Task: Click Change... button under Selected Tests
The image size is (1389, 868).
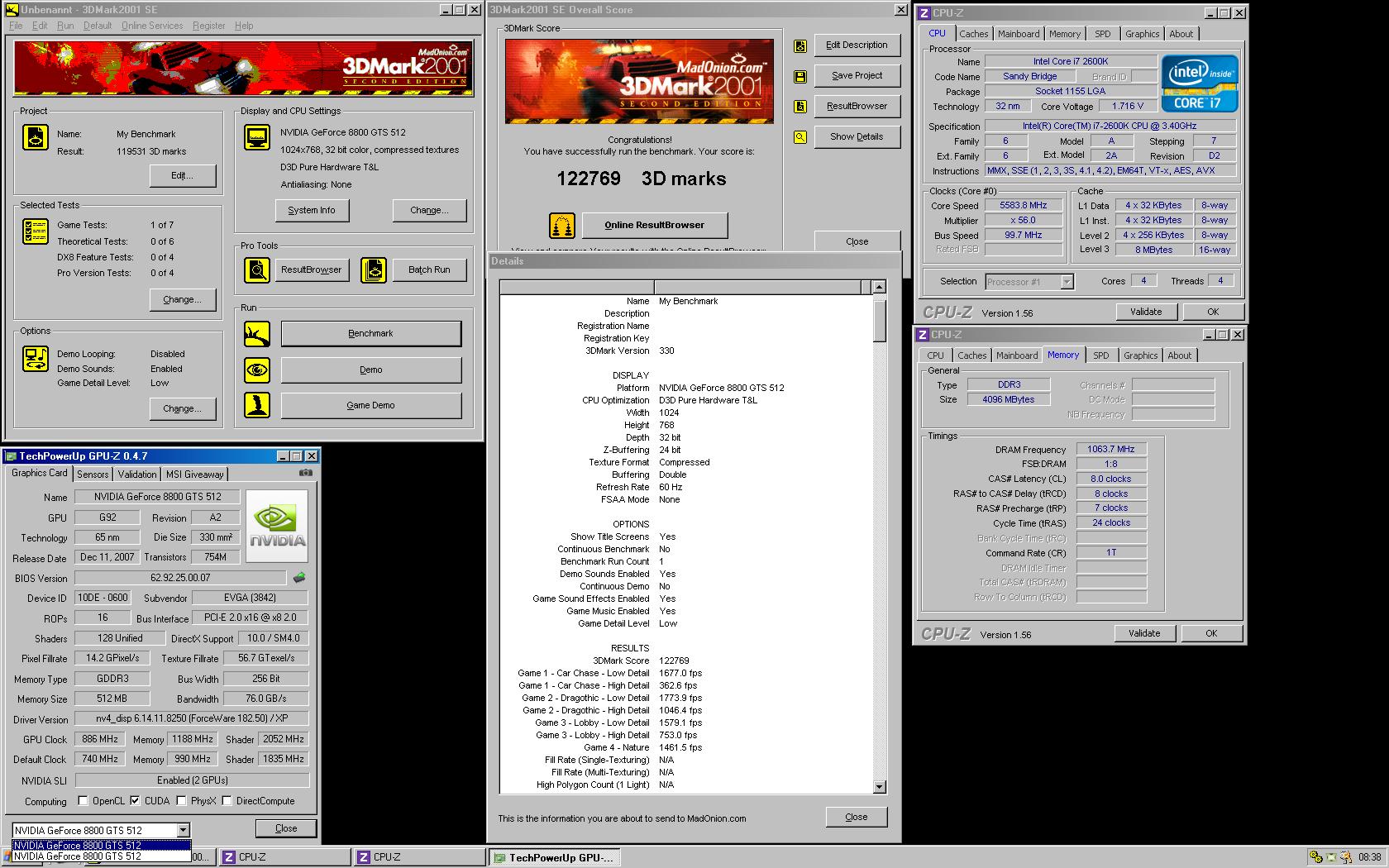Action: [x=183, y=300]
